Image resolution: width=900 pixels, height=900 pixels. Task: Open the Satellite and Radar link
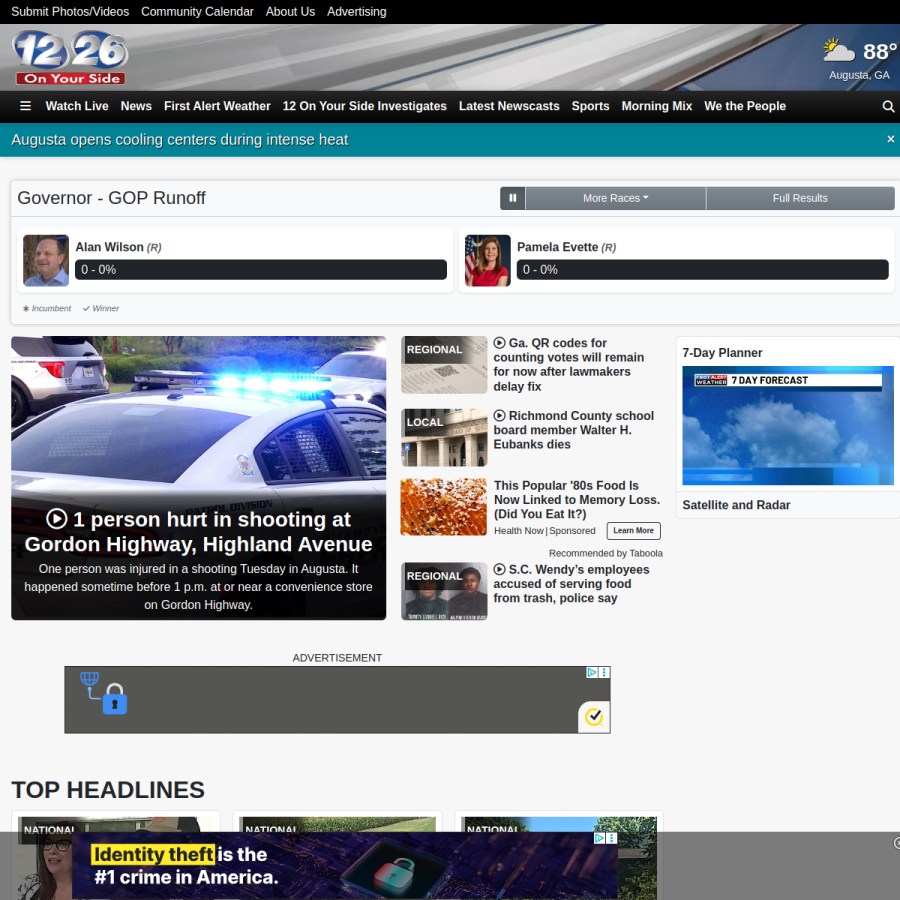pyautogui.click(x=736, y=505)
